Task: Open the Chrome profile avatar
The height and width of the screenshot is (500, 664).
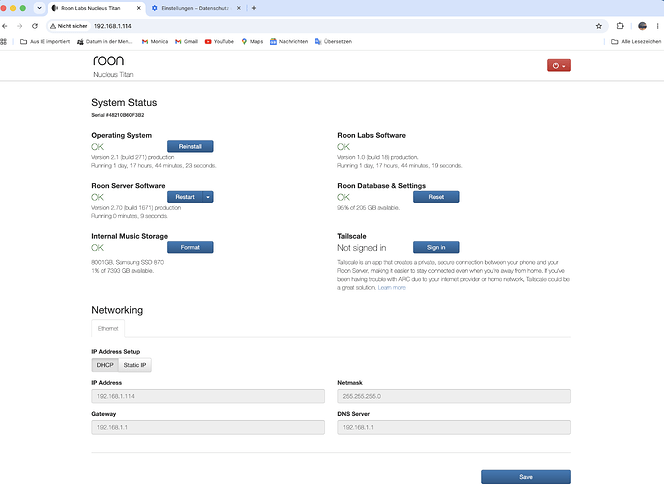Action: [642, 26]
